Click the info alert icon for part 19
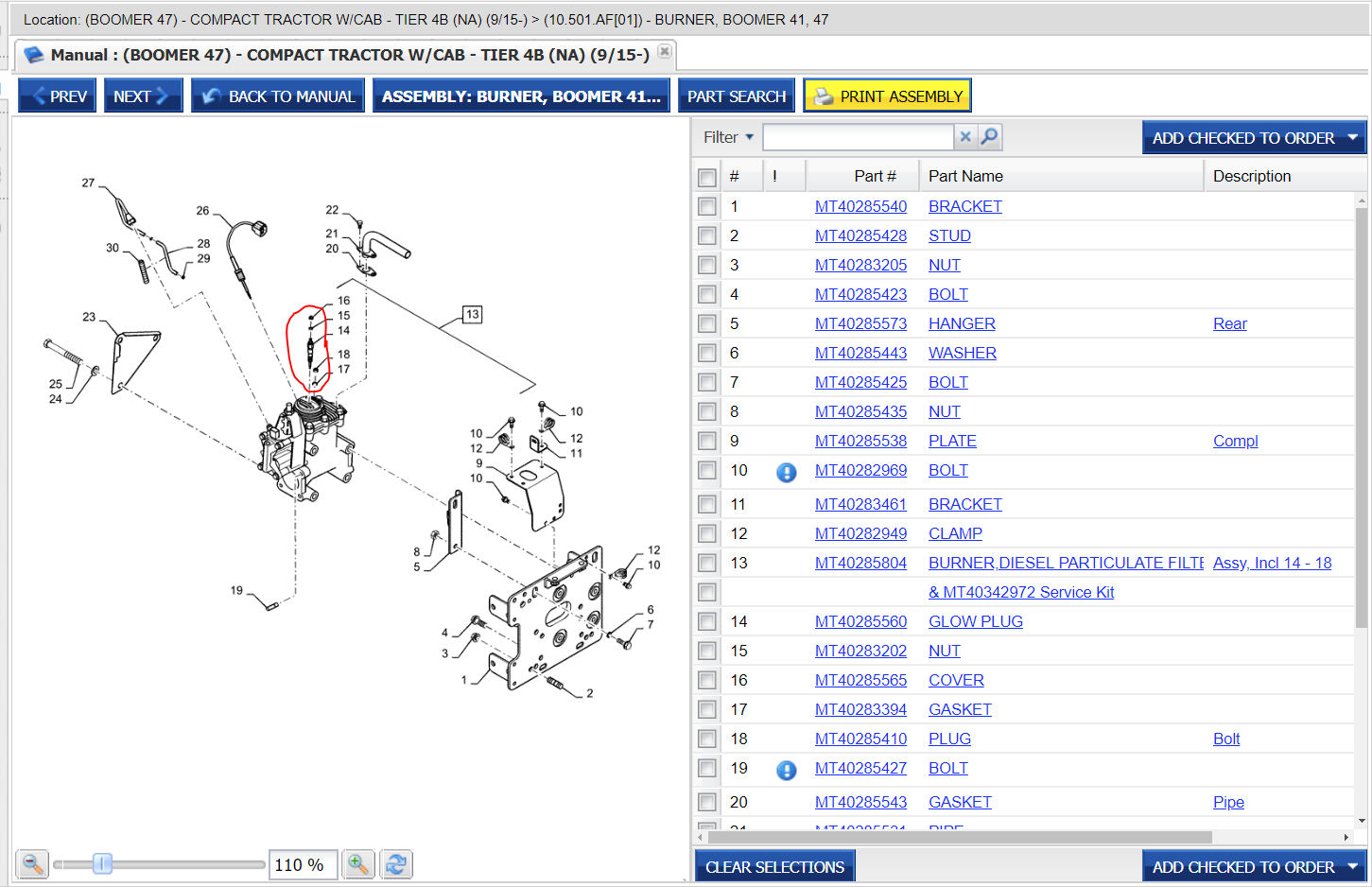The image size is (1372, 887). click(x=786, y=770)
